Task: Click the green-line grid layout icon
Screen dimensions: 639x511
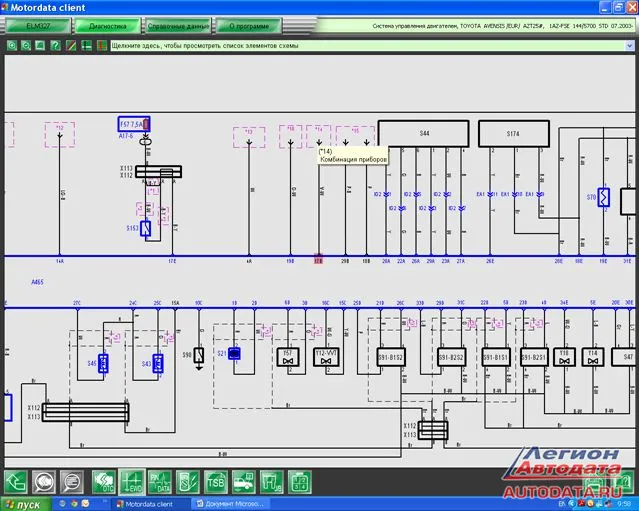Action: click(86, 46)
